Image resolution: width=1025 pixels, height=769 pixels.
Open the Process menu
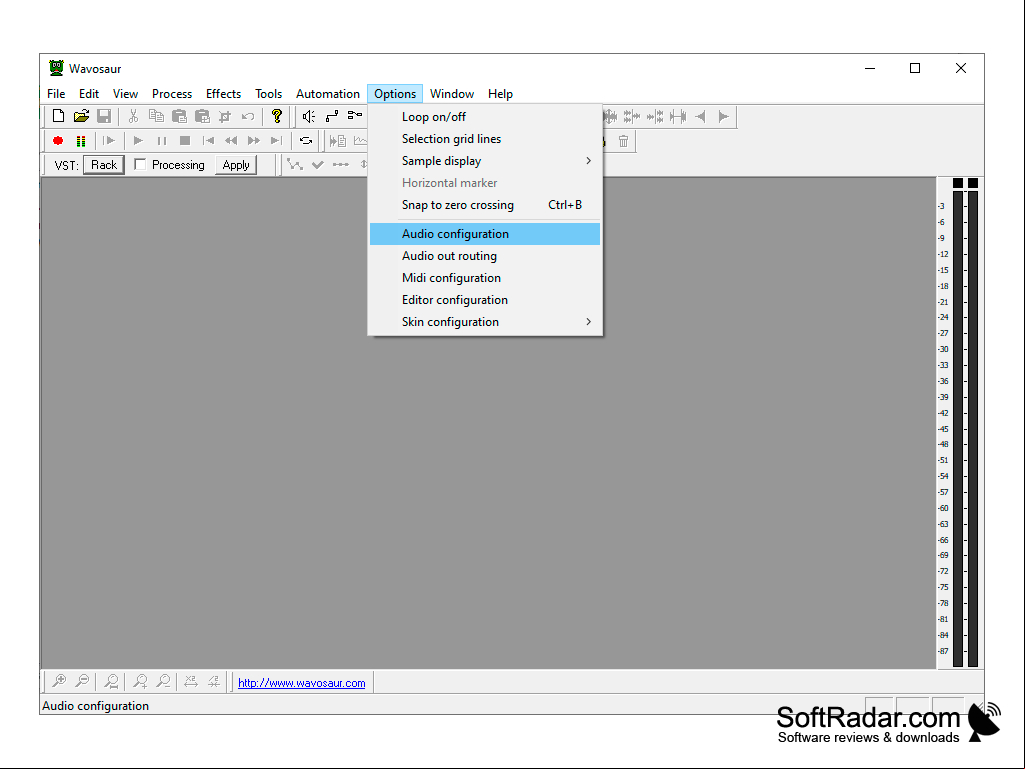point(172,94)
